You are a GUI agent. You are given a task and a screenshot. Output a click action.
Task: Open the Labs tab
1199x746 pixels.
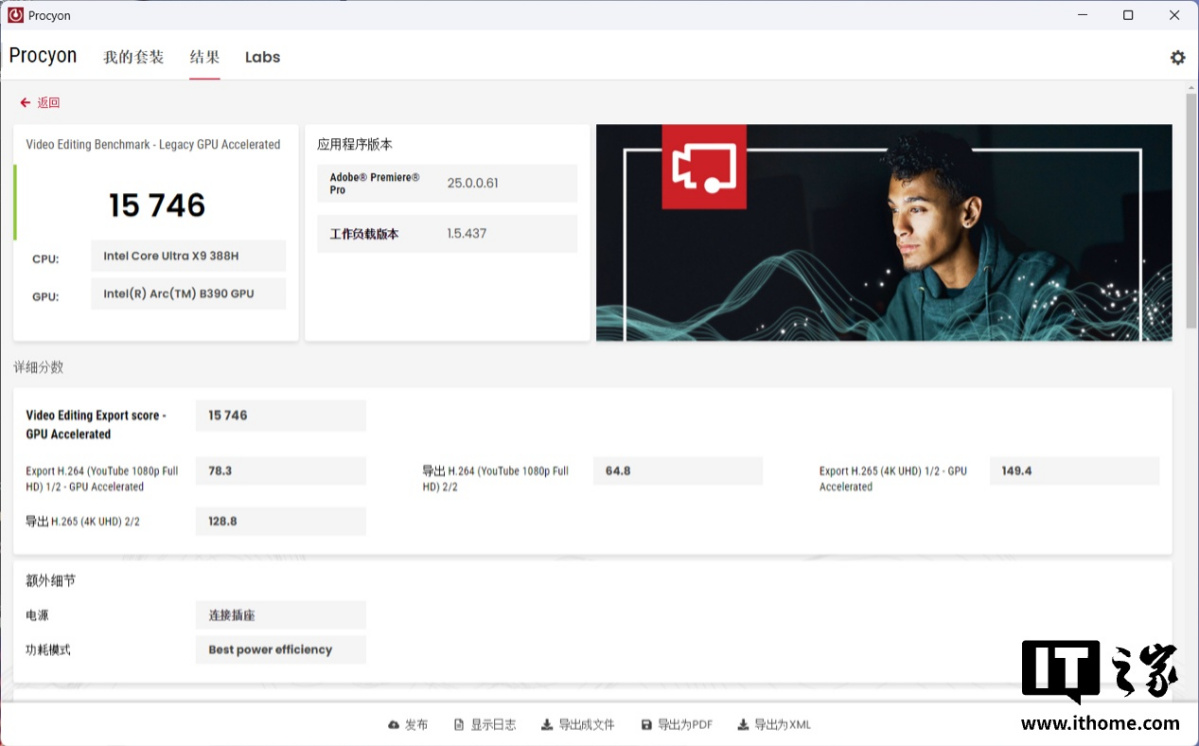point(262,57)
